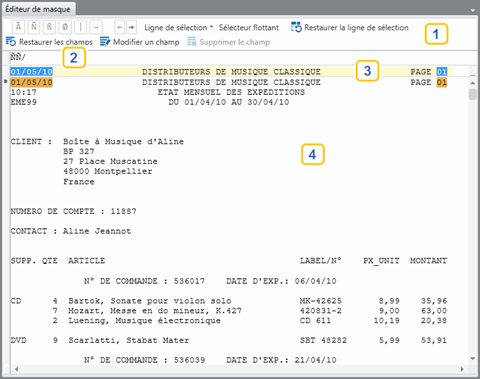Select the Éditeur de masque tab

tap(38, 9)
